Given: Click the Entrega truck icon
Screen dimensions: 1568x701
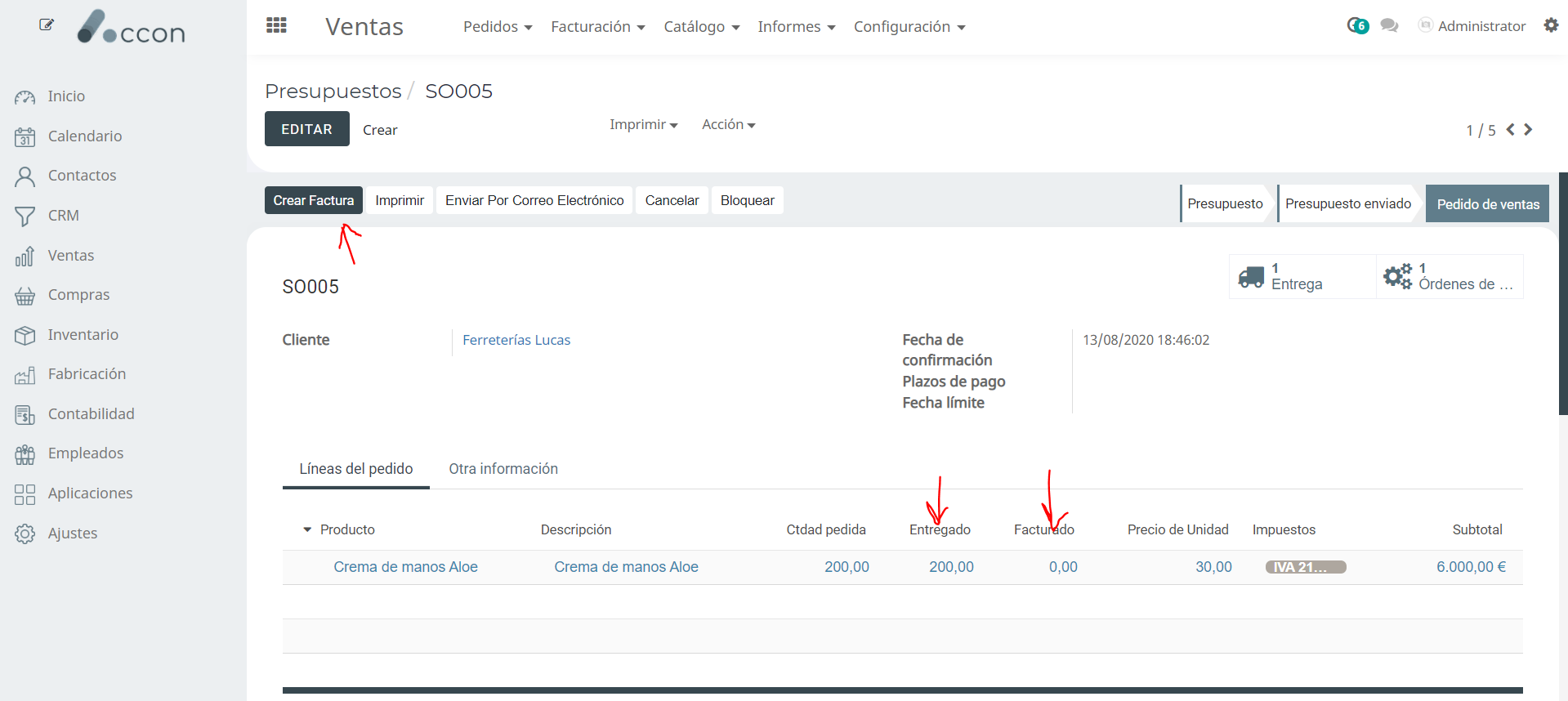Looking at the screenshot, I should coord(1251,277).
